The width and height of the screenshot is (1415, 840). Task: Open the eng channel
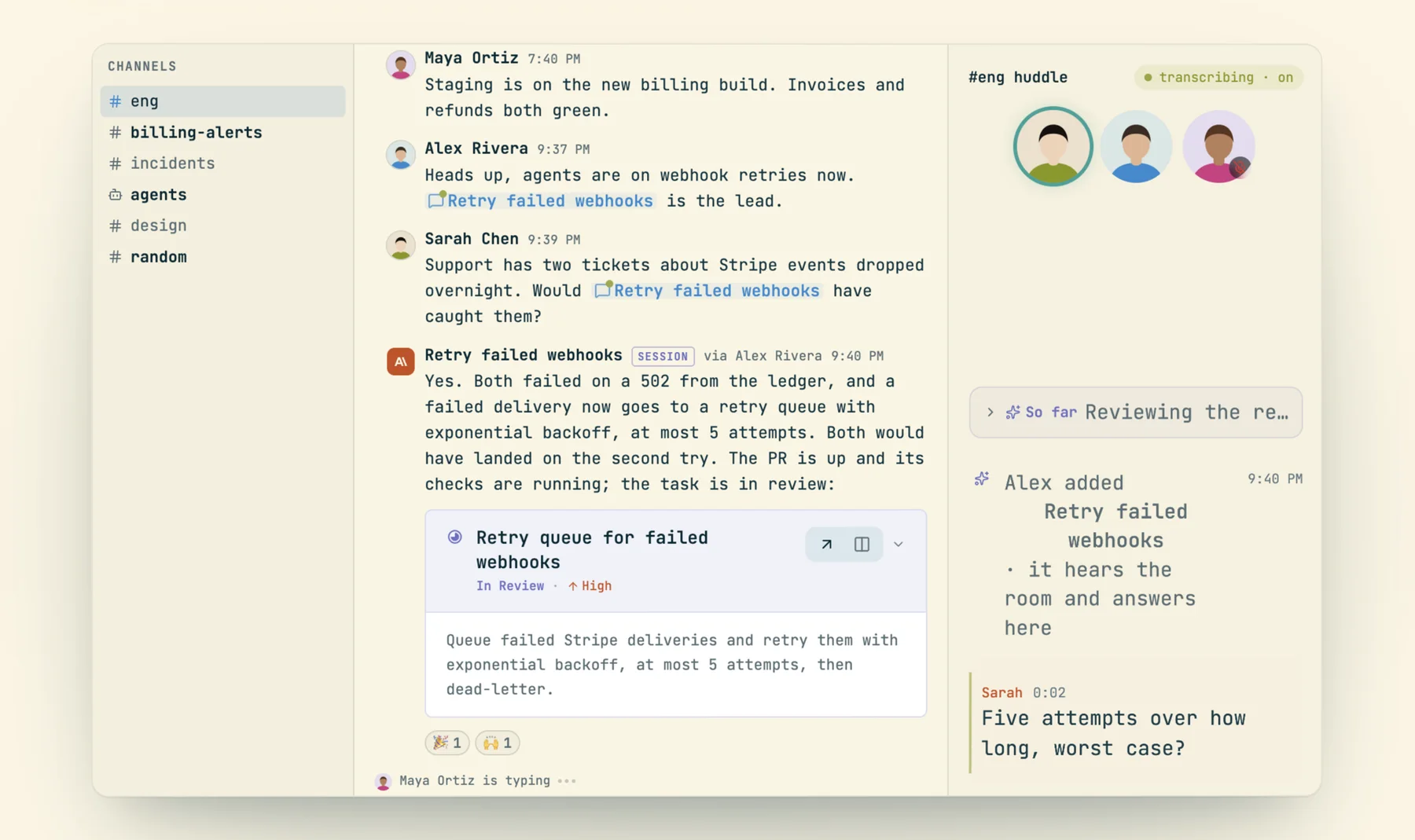(x=222, y=101)
